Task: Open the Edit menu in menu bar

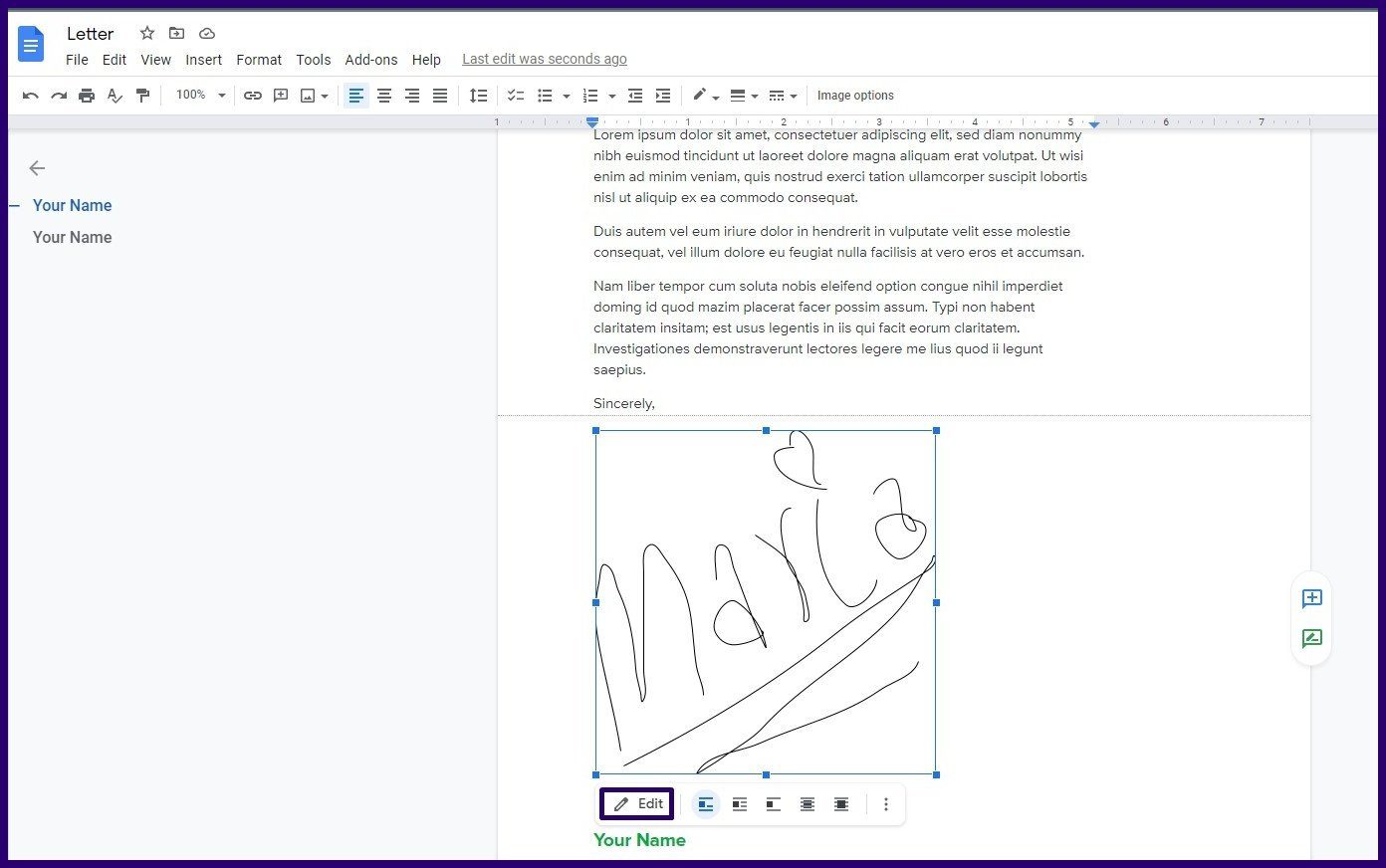Action: (115, 60)
